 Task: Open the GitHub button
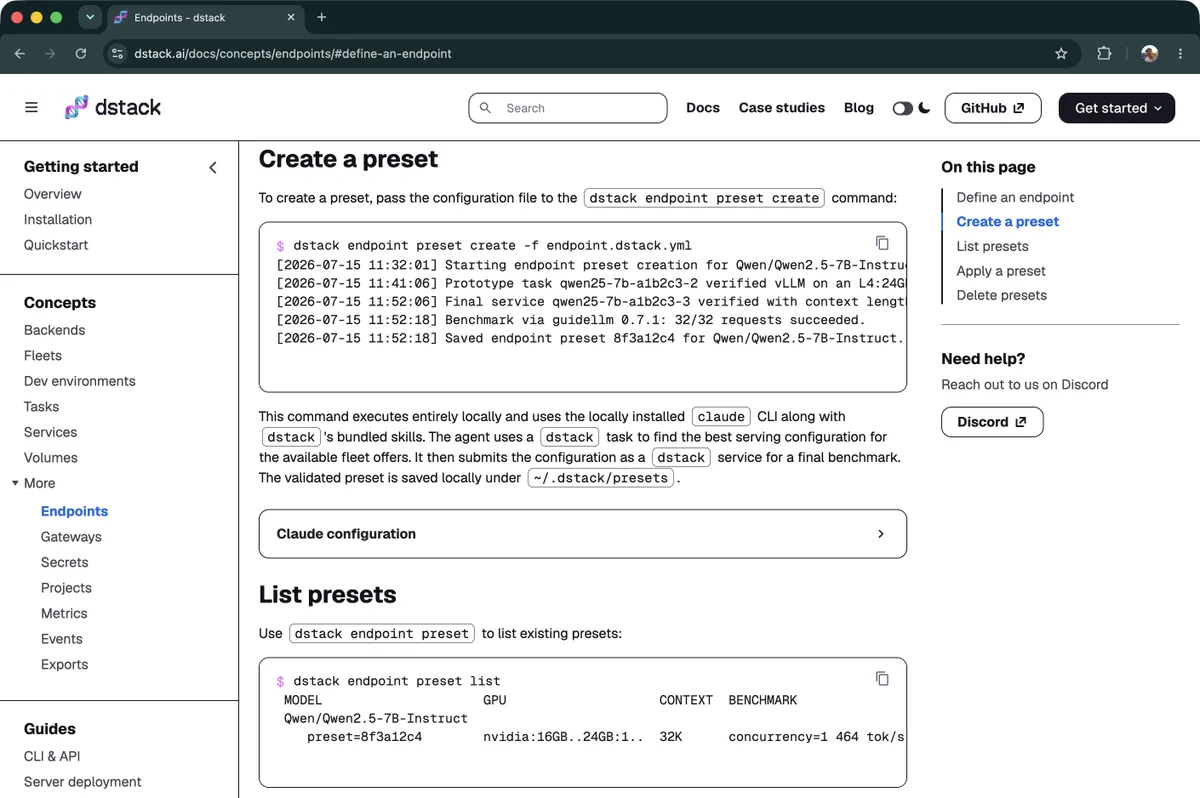993,108
